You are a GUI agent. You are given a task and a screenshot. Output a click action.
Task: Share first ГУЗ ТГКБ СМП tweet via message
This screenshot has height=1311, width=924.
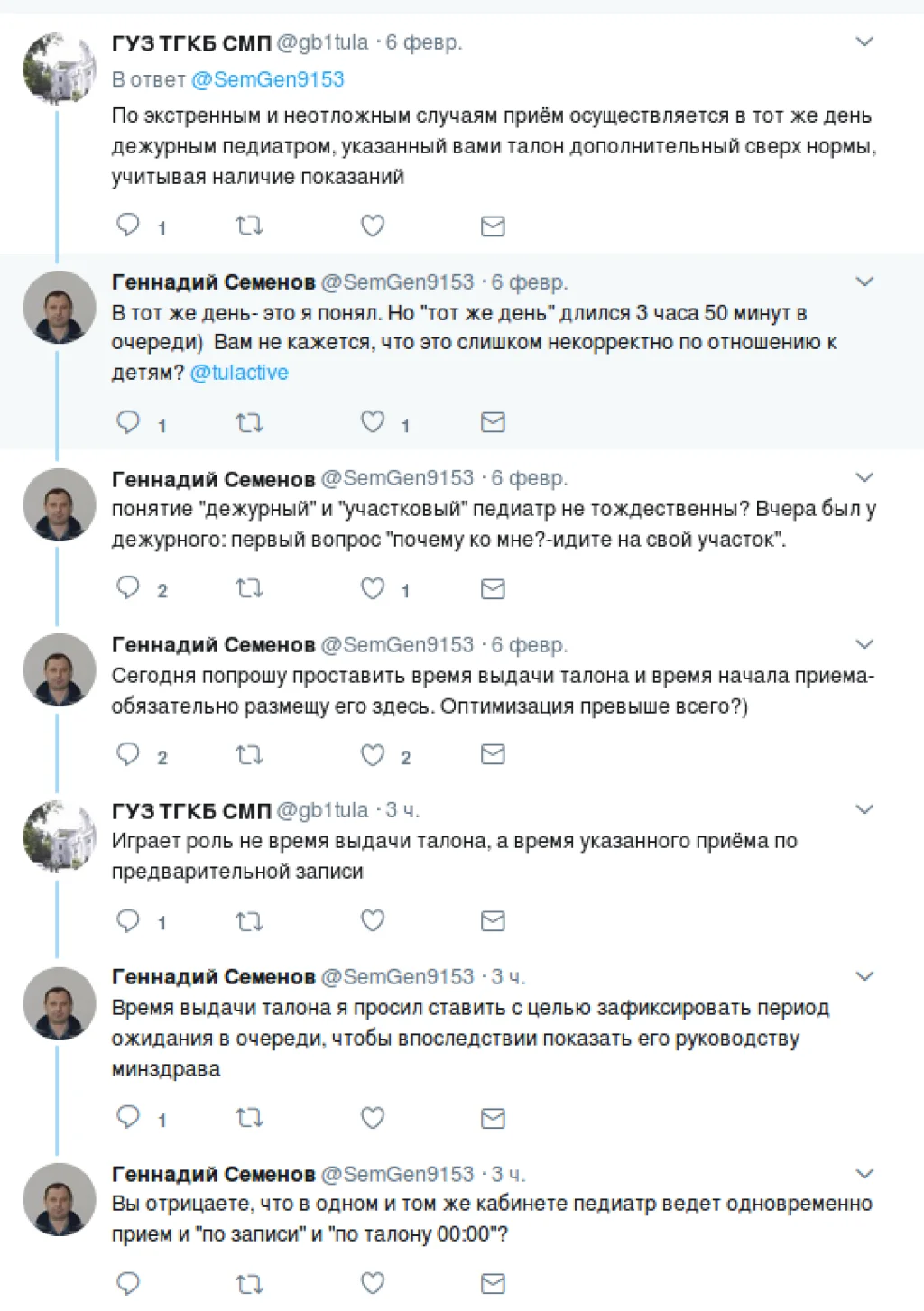pyautogui.click(x=493, y=226)
